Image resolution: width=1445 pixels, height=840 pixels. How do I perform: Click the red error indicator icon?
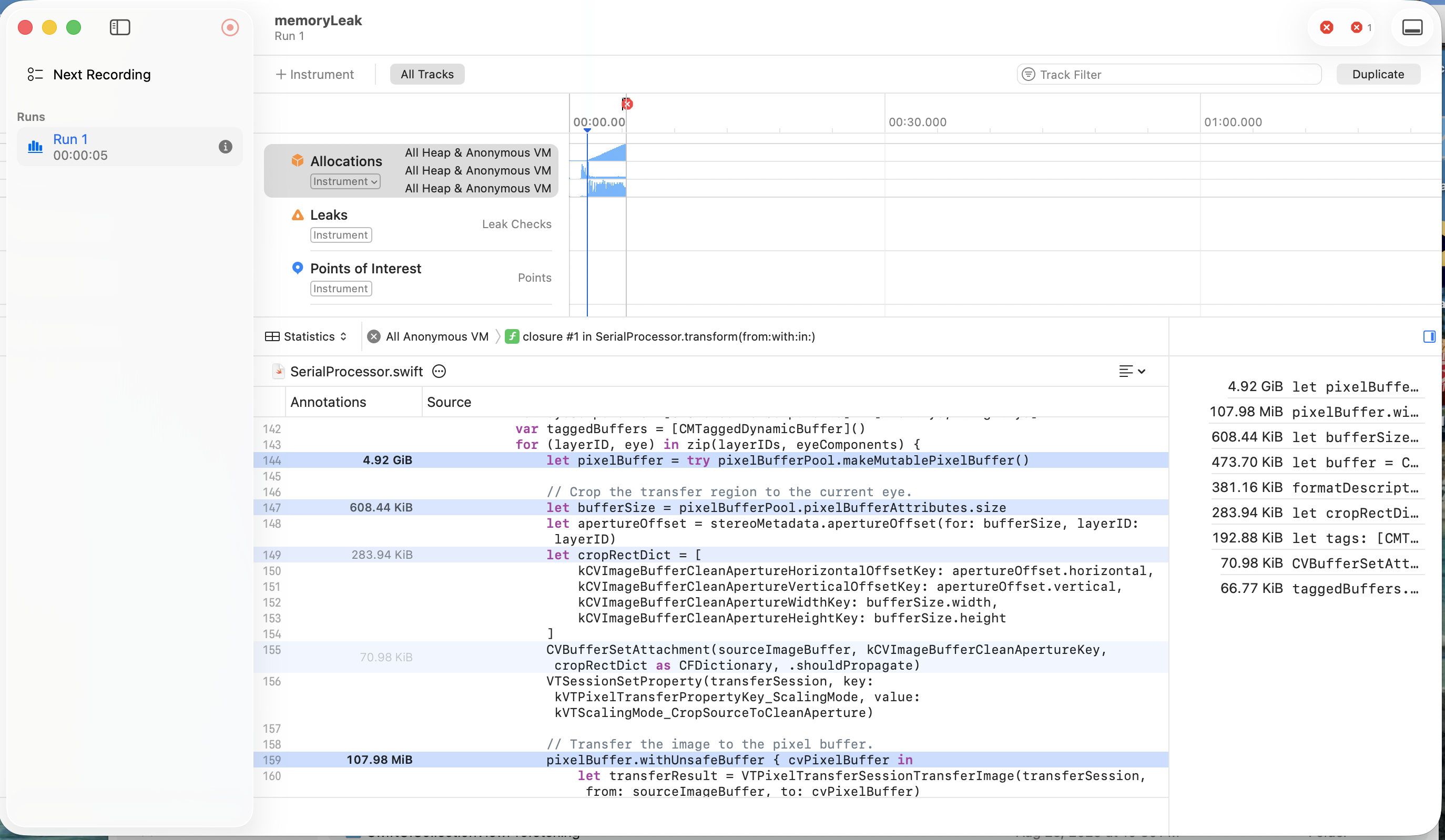pos(1326,27)
